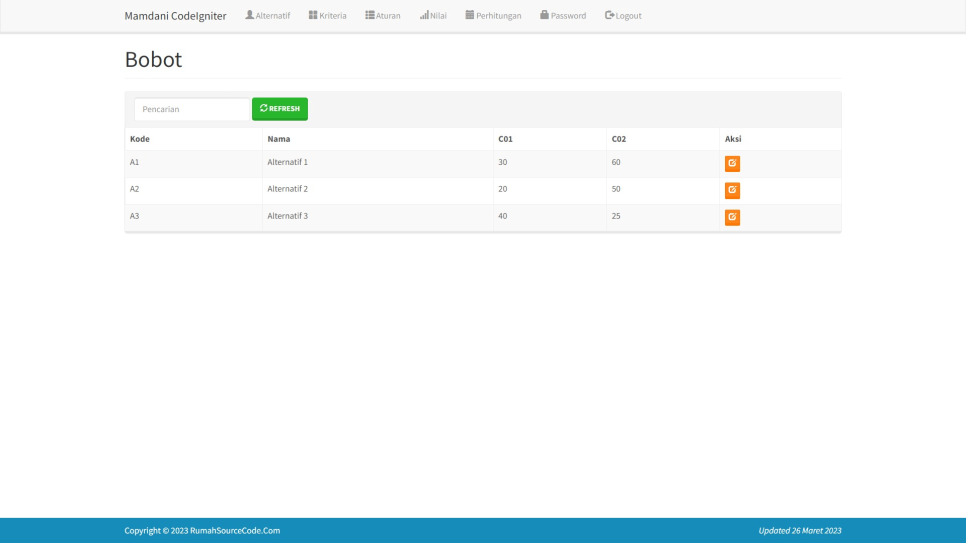Open the Perhitungan page
Image resolution: width=966 pixels, height=543 pixels.
[493, 15]
